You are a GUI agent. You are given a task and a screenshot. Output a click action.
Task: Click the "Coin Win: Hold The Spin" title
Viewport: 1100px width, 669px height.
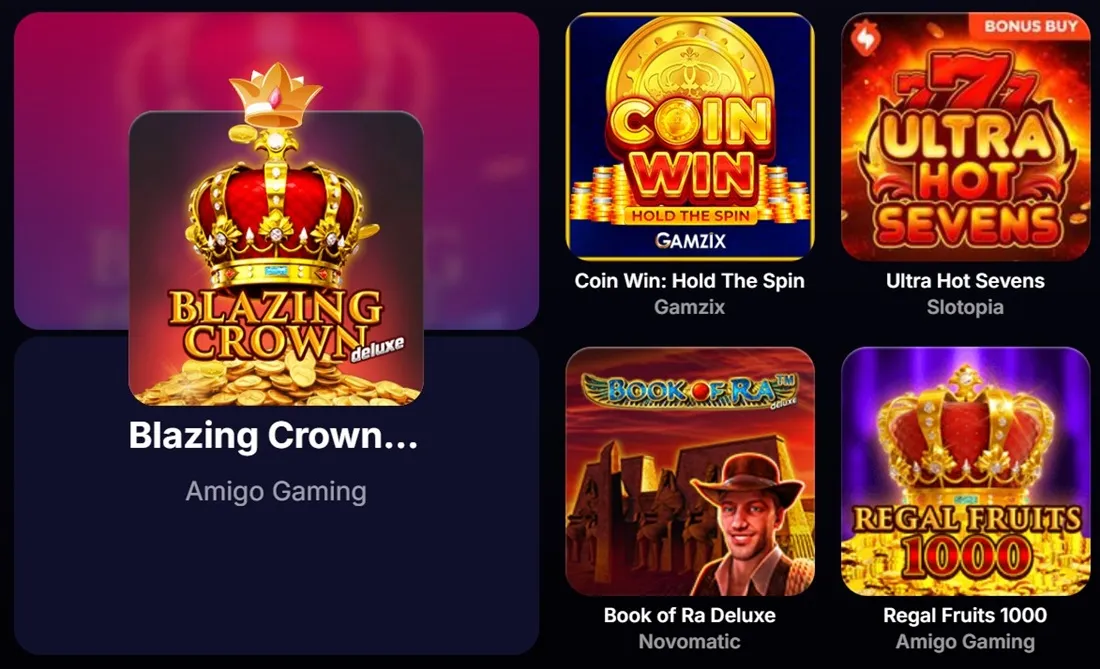tap(690, 281)
